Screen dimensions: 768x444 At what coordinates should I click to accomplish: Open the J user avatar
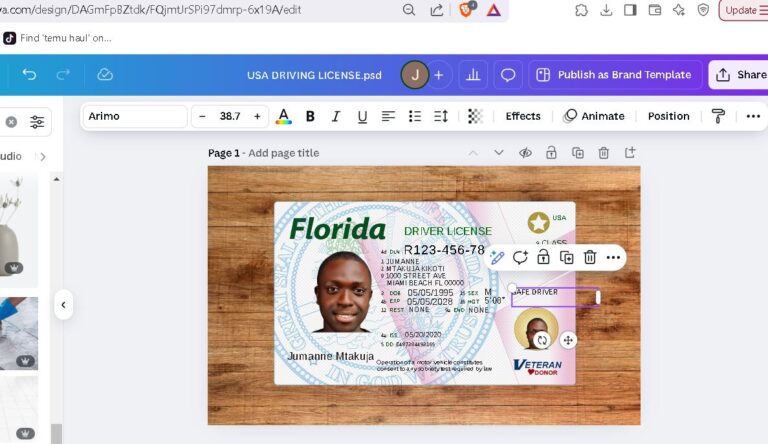415,75
